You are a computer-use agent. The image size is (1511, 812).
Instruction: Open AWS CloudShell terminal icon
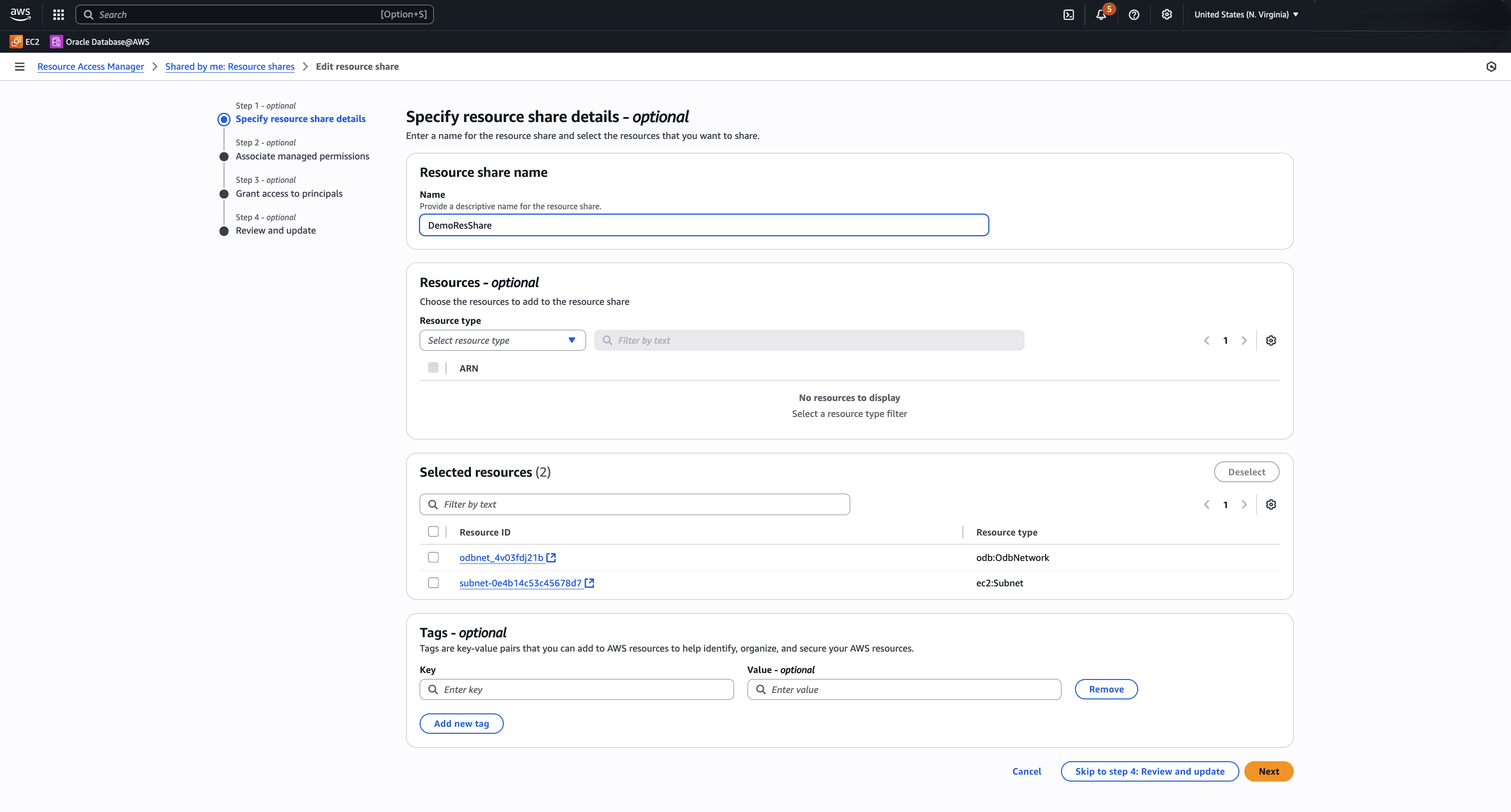pyautogui.click(x=1069, y=14)
